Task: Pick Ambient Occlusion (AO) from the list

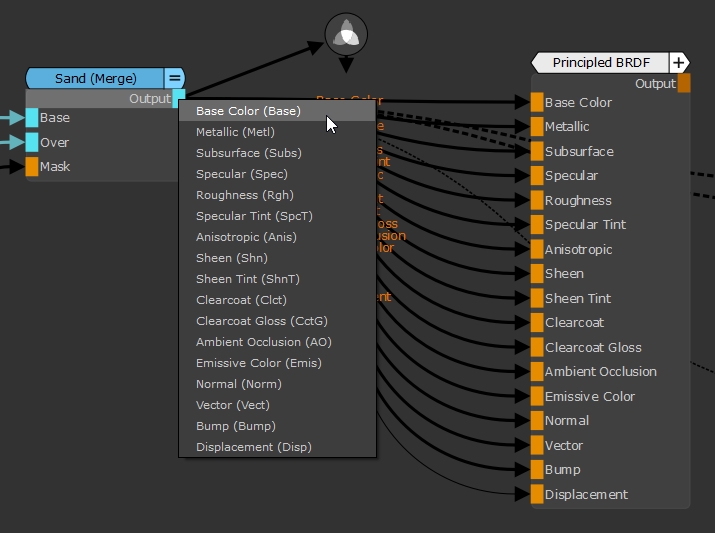Action: (263, 342)
